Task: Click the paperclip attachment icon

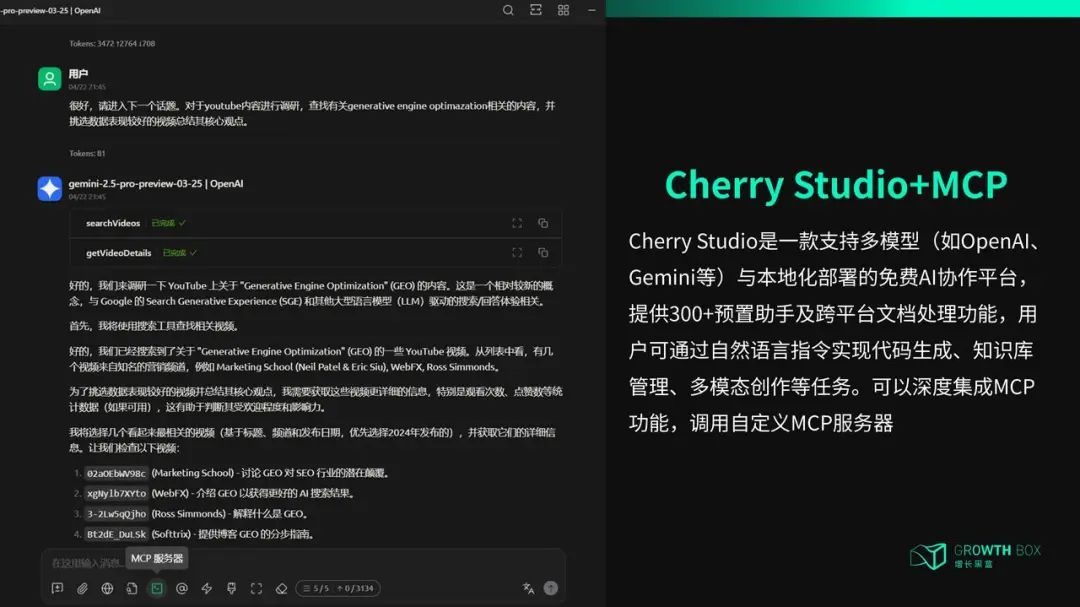Action: click(82, 588)
